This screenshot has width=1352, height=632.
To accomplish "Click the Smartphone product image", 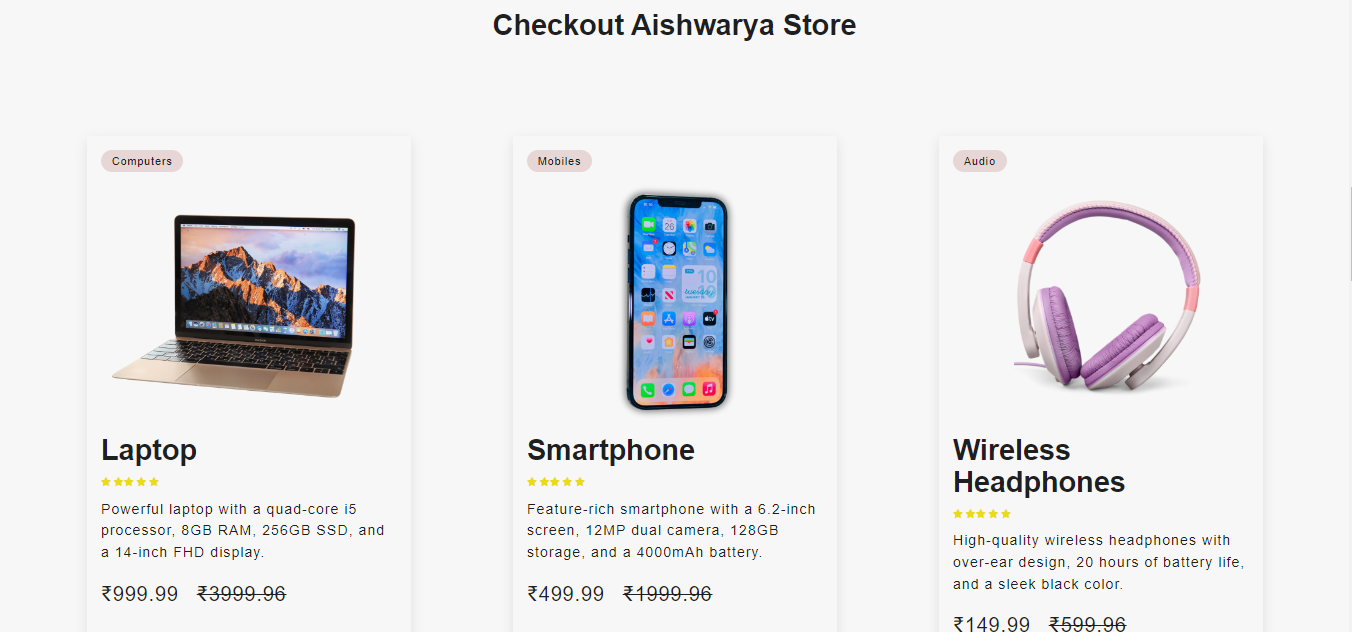I will click(676, 302).
